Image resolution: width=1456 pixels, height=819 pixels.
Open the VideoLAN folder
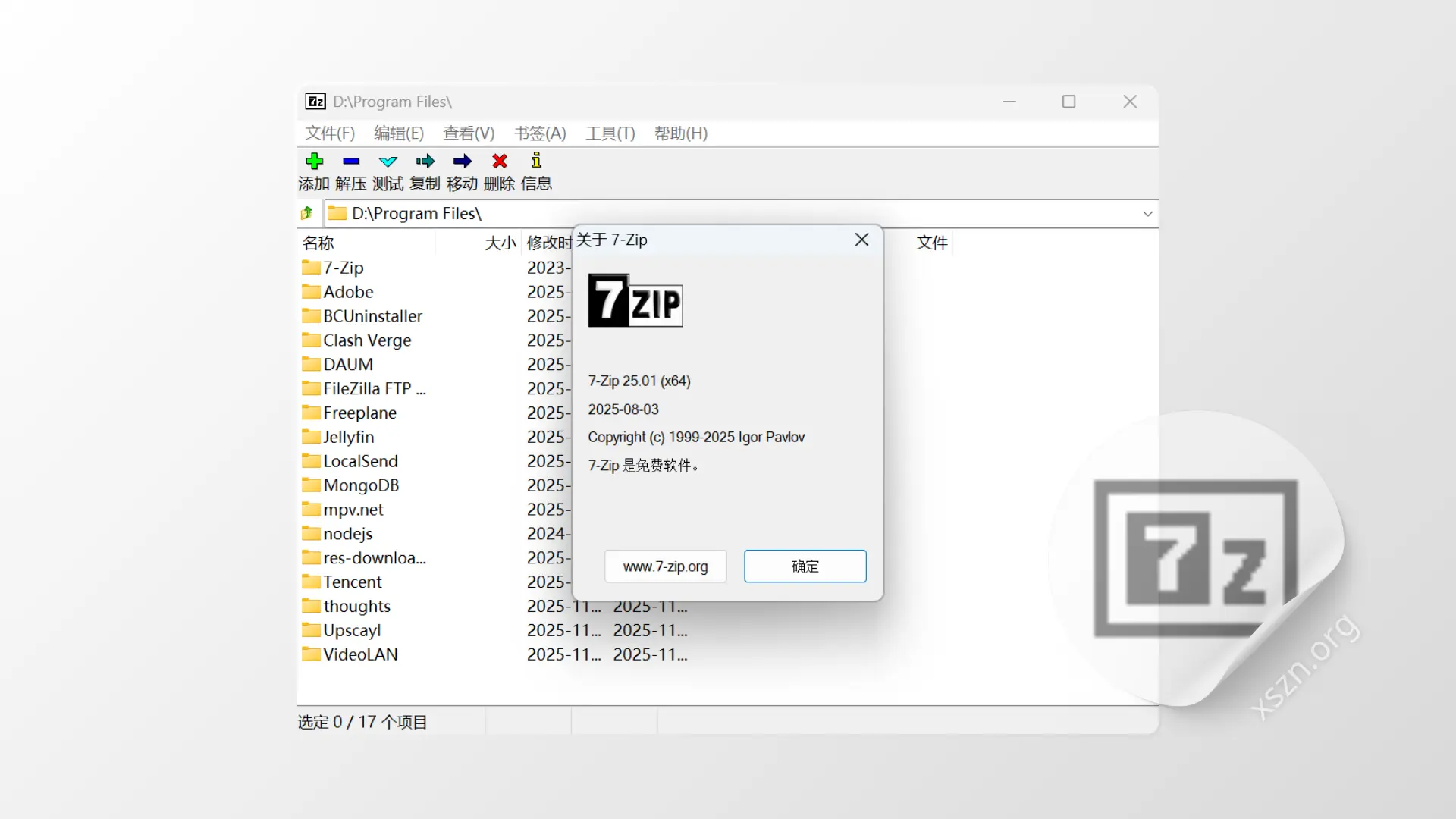pos(359,654)
